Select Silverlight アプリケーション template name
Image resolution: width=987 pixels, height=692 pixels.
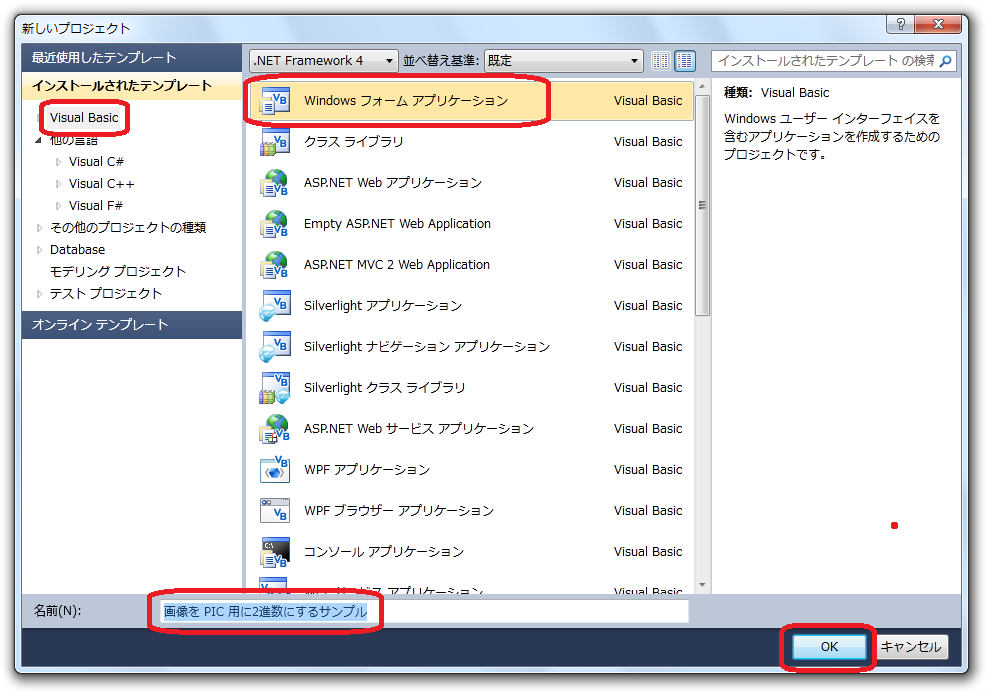(383, 305)
